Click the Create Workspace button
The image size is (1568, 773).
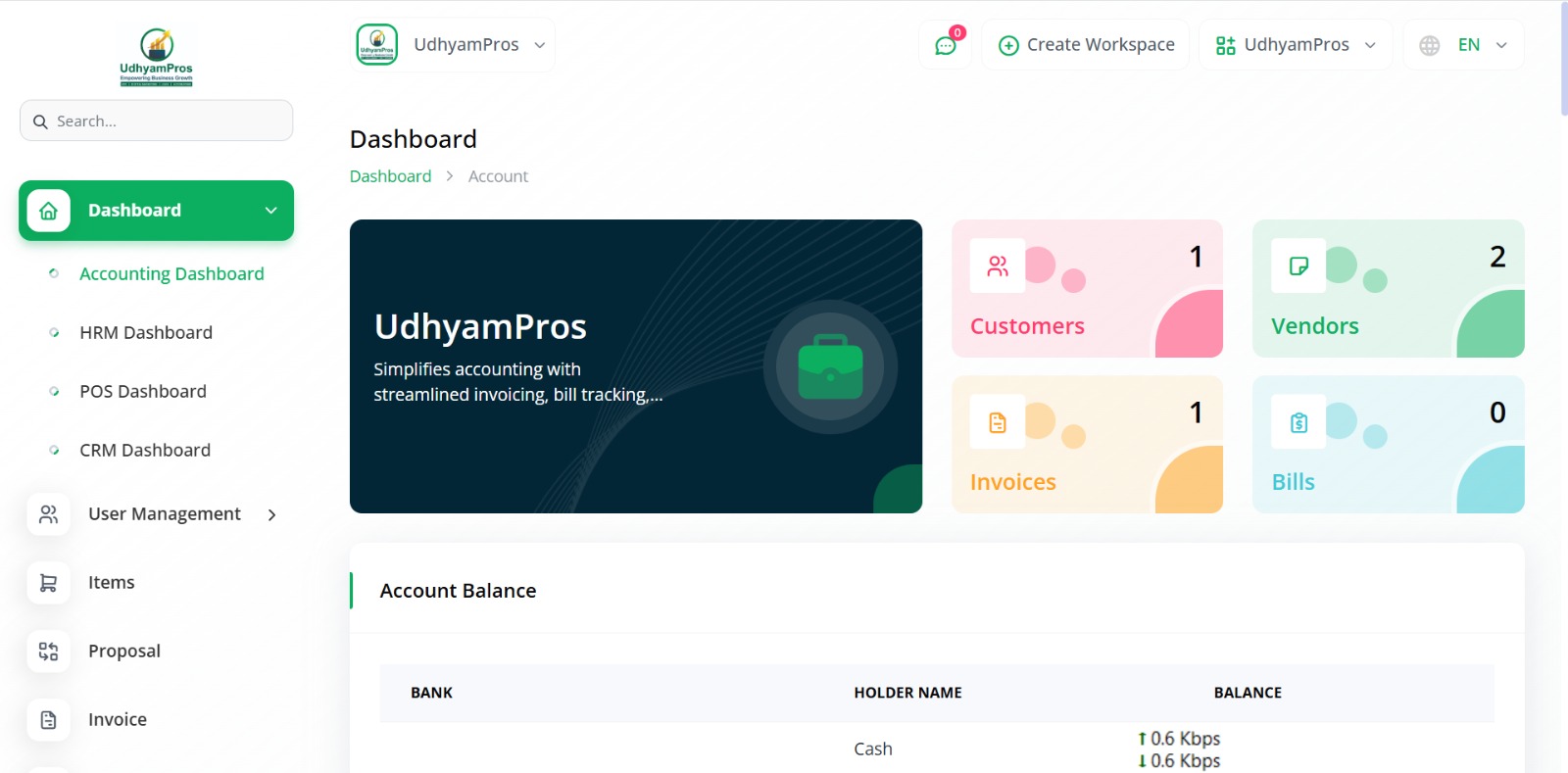1086,45
